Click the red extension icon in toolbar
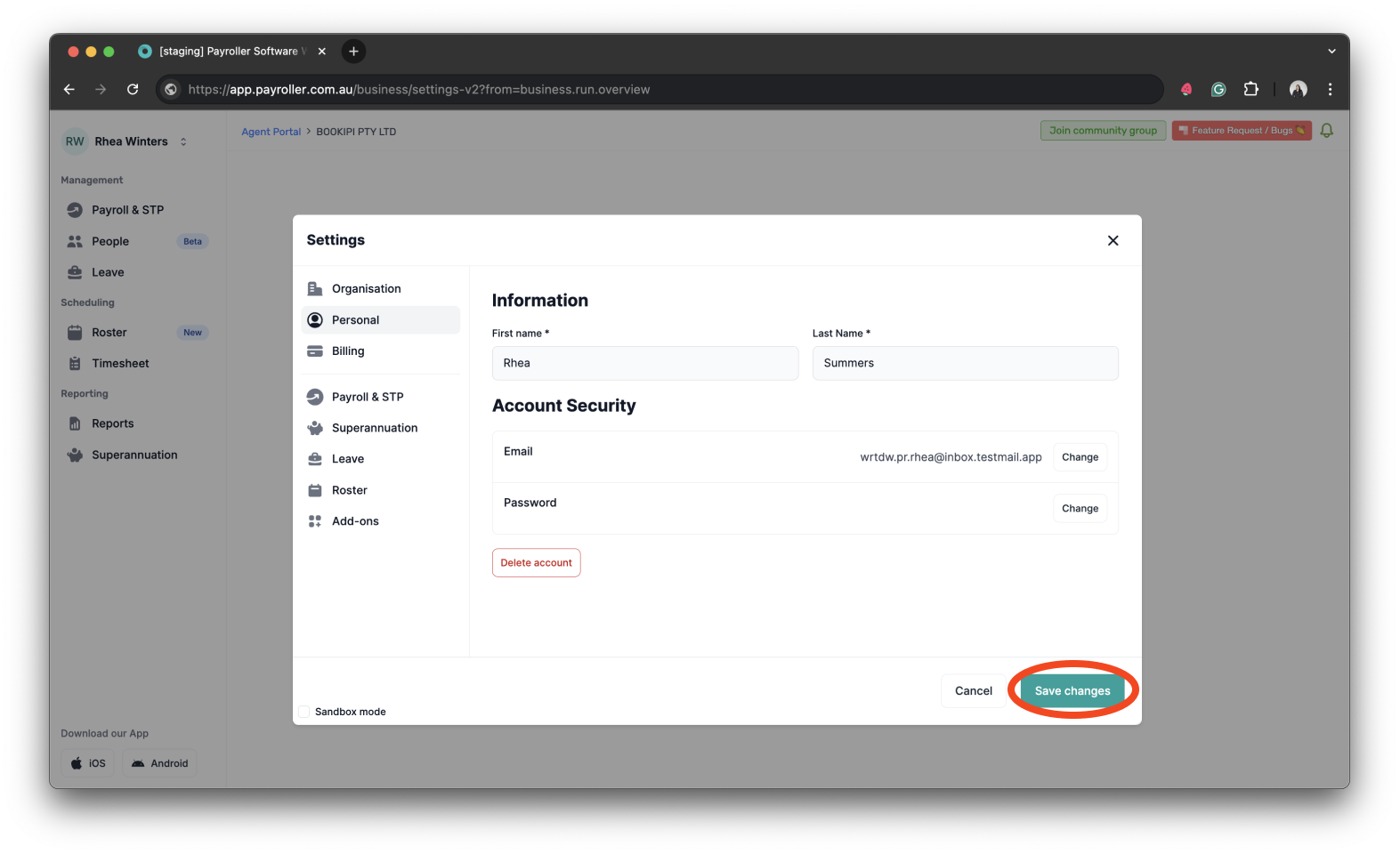The image size is (1400, 854). 1186,89
